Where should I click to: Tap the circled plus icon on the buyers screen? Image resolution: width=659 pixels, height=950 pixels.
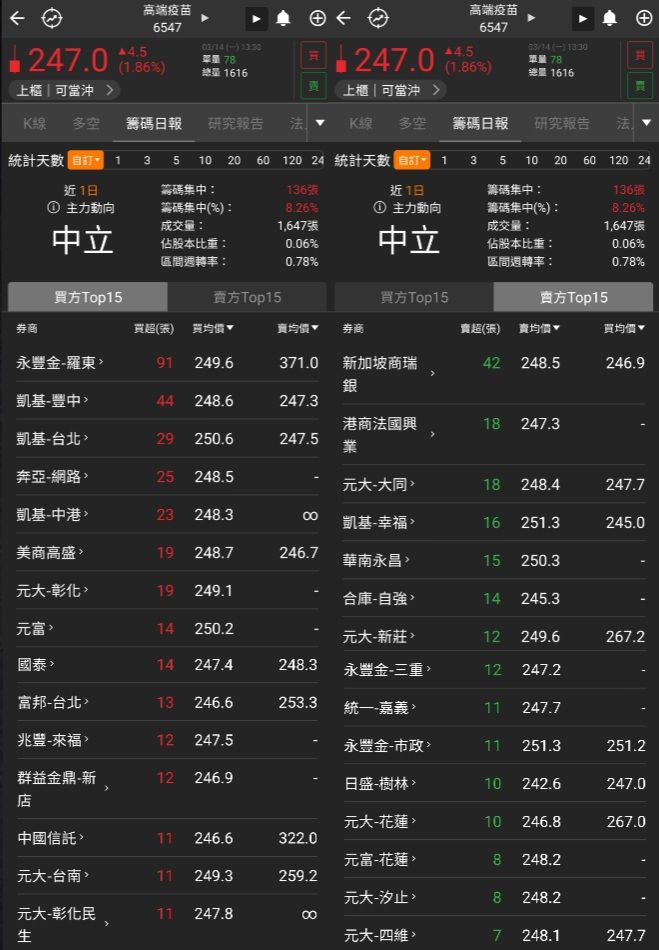pyautogui.click(x=317, y=19)
